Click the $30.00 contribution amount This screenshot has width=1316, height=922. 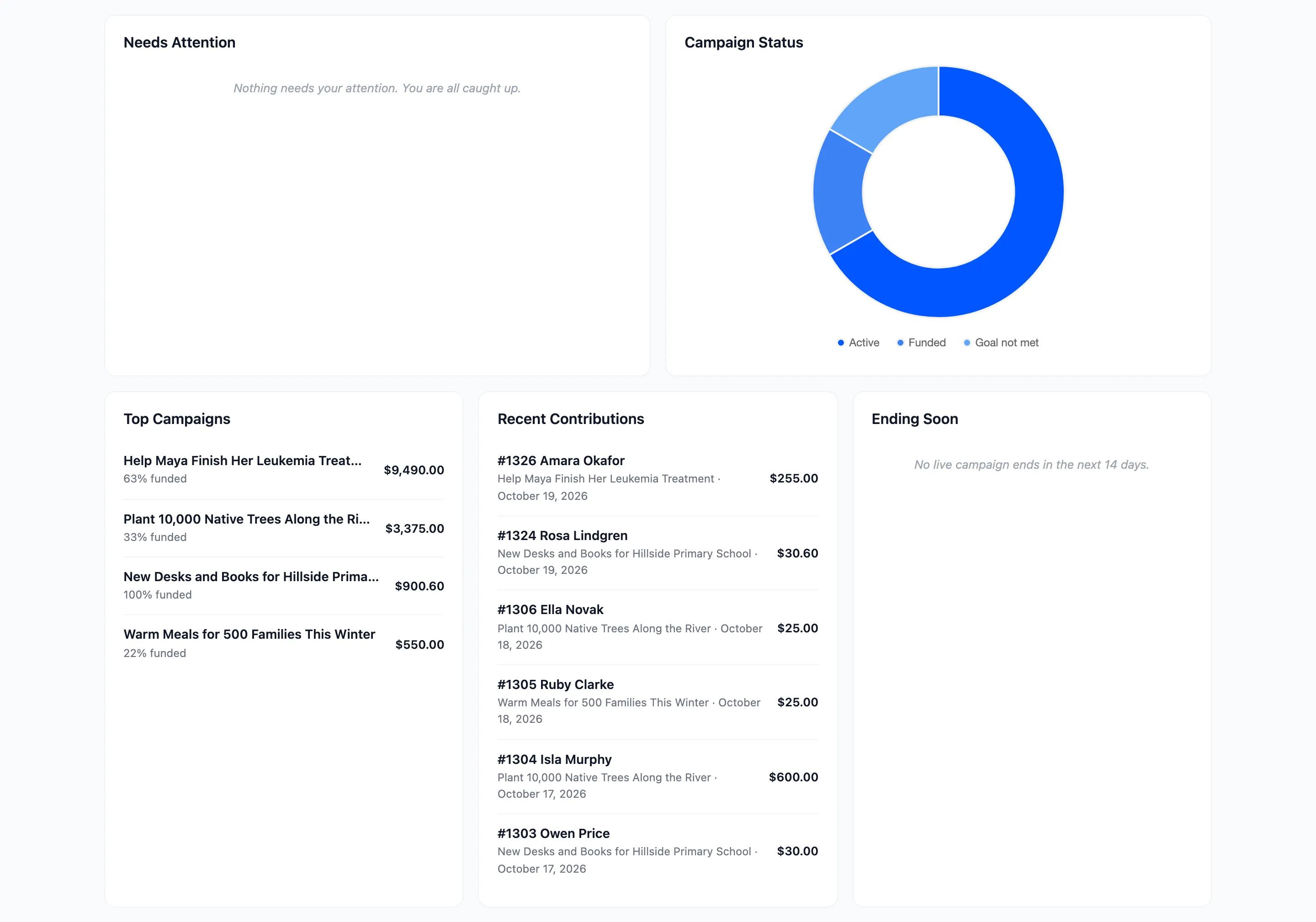(797, 851)
